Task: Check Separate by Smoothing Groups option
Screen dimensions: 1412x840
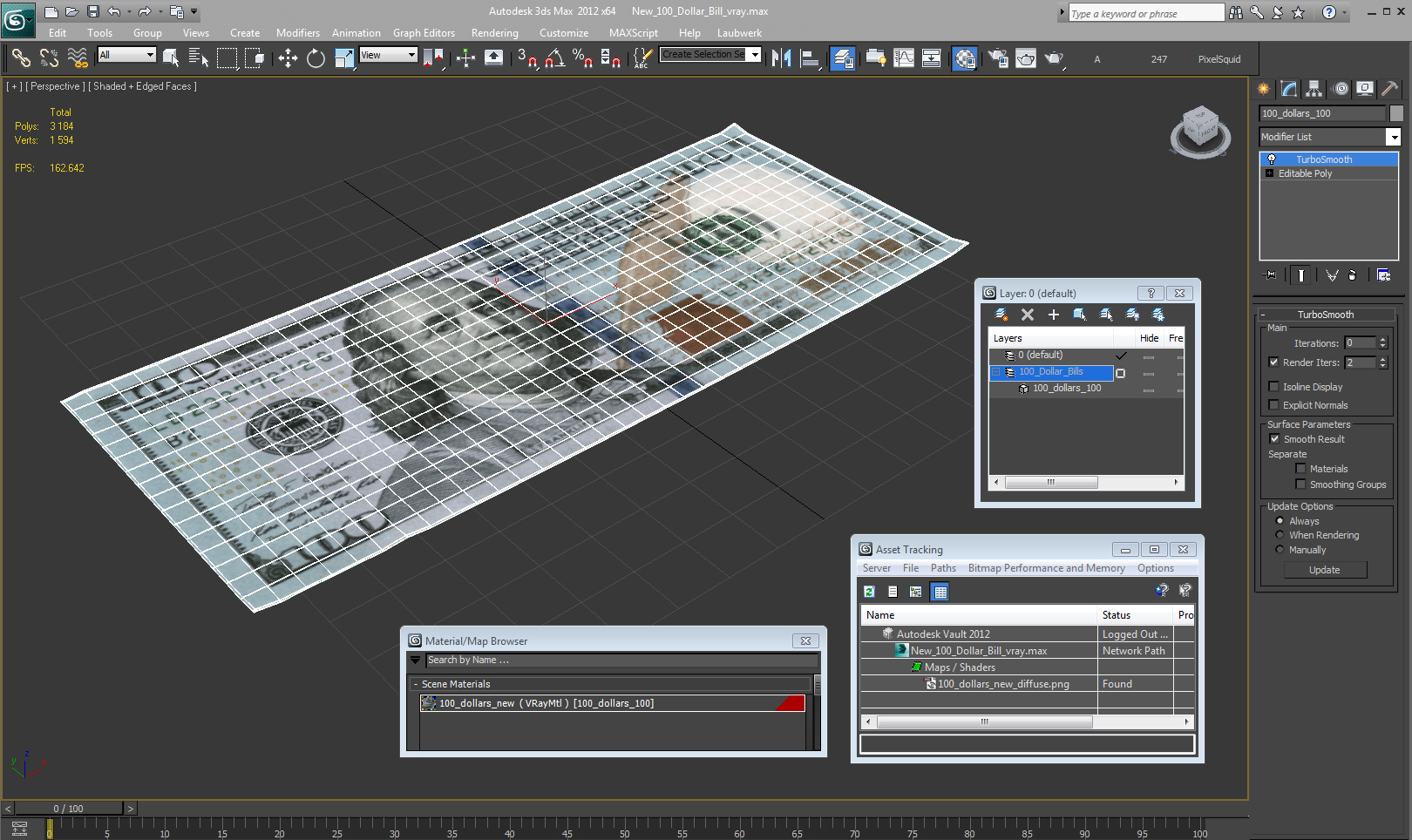Action: pyautogui.click(x=1300, y=484)
